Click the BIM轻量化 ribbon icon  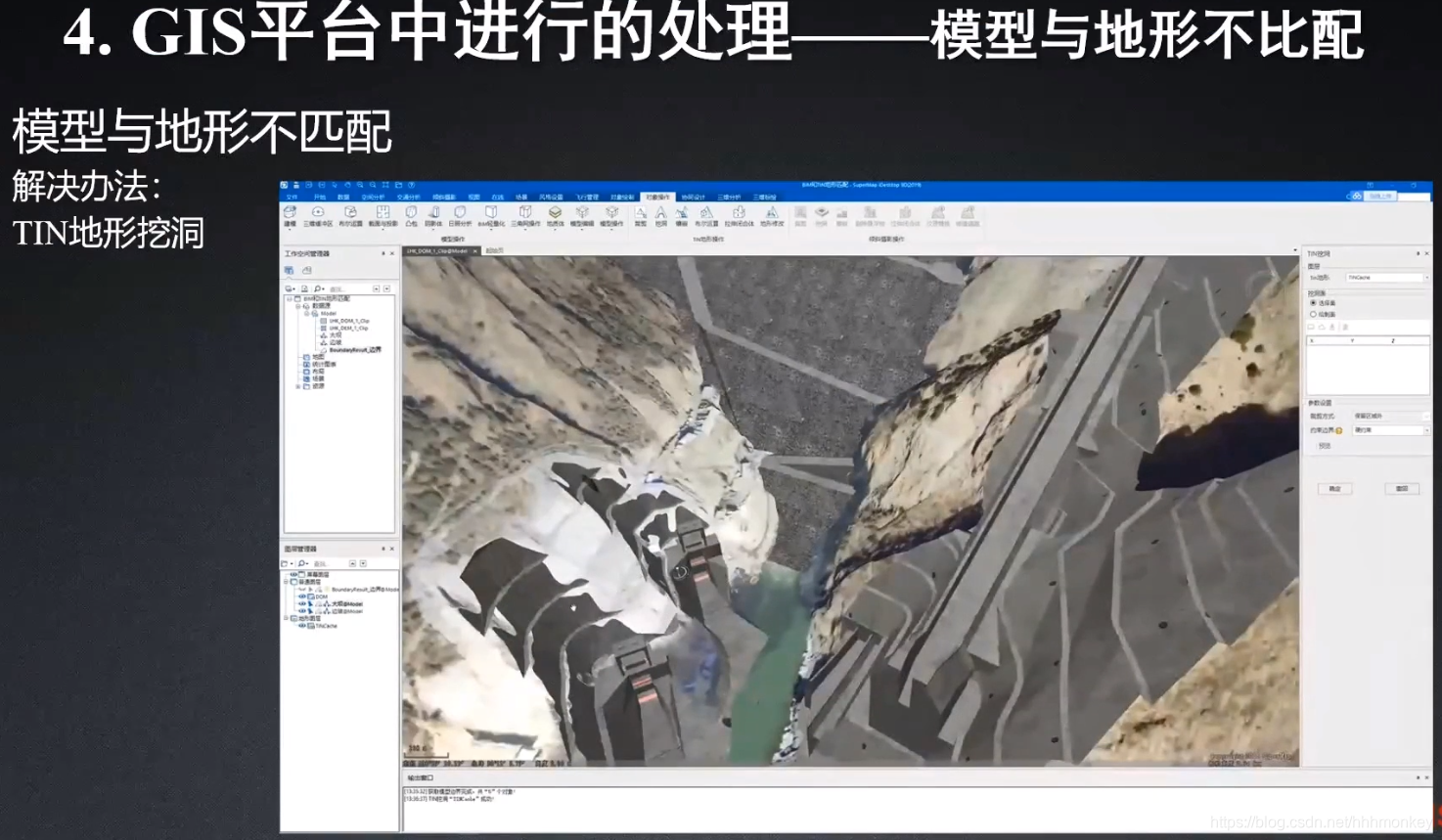click(x=491, y=213)
